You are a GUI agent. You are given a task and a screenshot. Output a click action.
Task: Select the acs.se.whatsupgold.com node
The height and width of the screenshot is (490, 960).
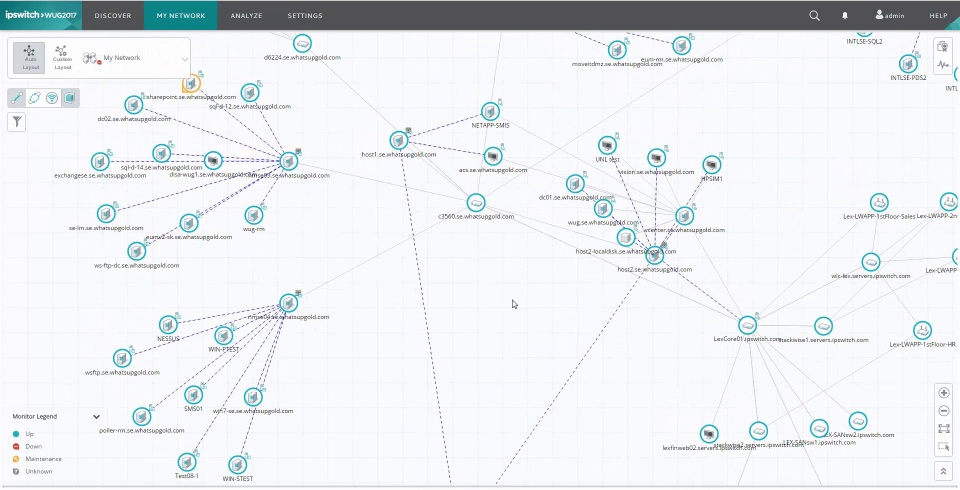(493, 156)
